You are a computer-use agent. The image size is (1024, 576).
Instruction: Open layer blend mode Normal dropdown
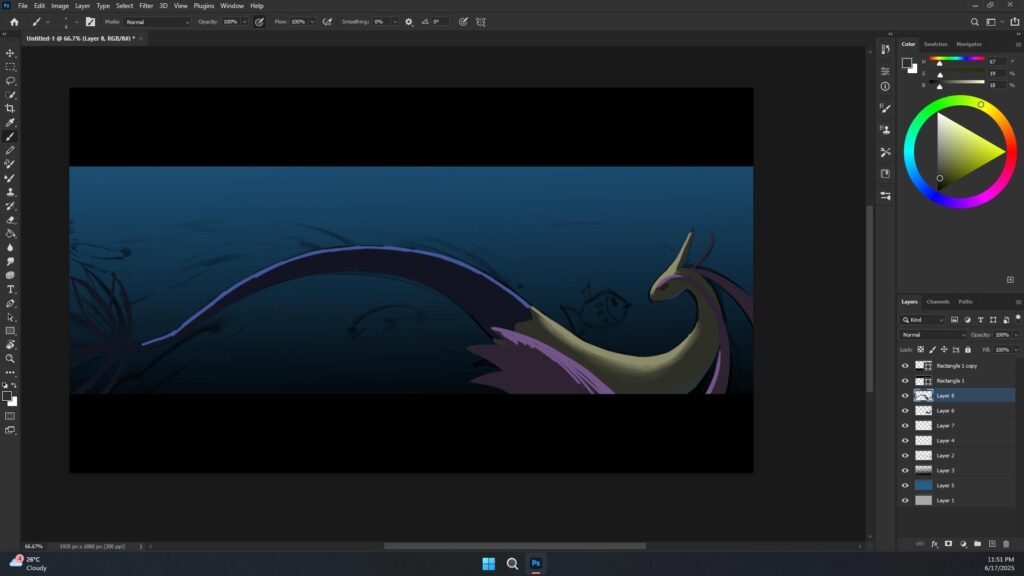point(933,334)
